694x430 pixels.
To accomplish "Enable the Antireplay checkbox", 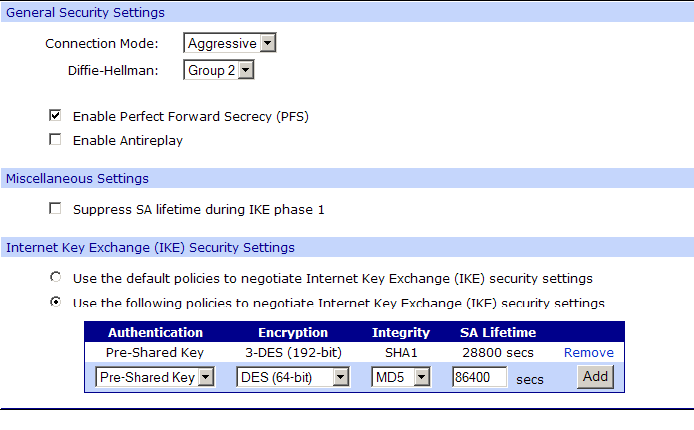I will point(55,140).
